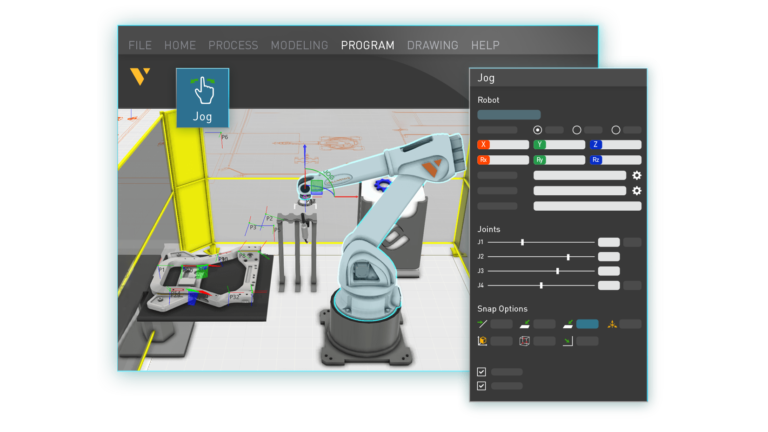Open the second long field beside a gear
768x432 pixels.
pos(579,191)
